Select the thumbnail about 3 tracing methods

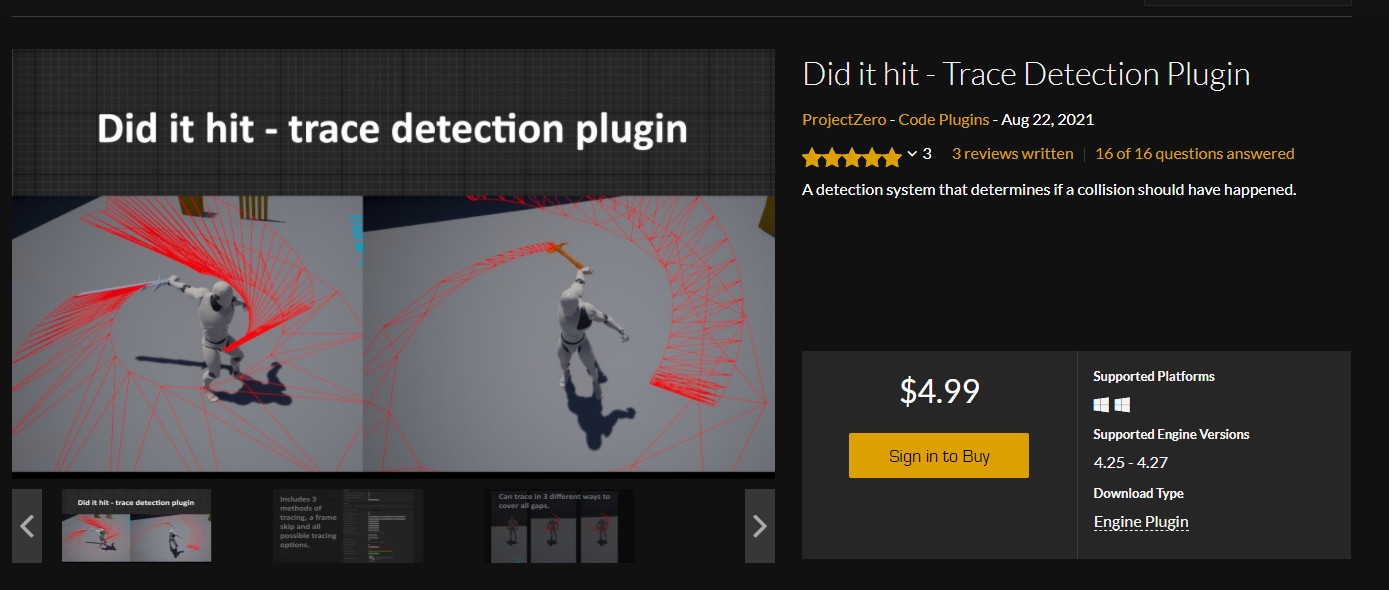348,526
